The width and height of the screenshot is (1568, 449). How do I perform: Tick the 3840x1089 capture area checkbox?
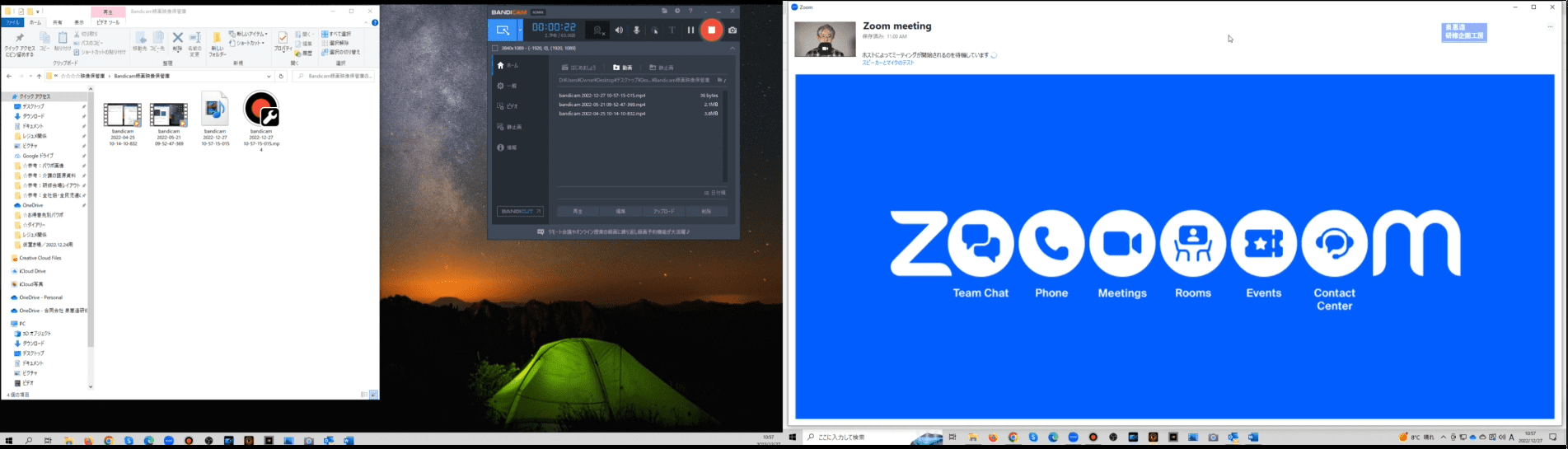click(x=495, y=48)
